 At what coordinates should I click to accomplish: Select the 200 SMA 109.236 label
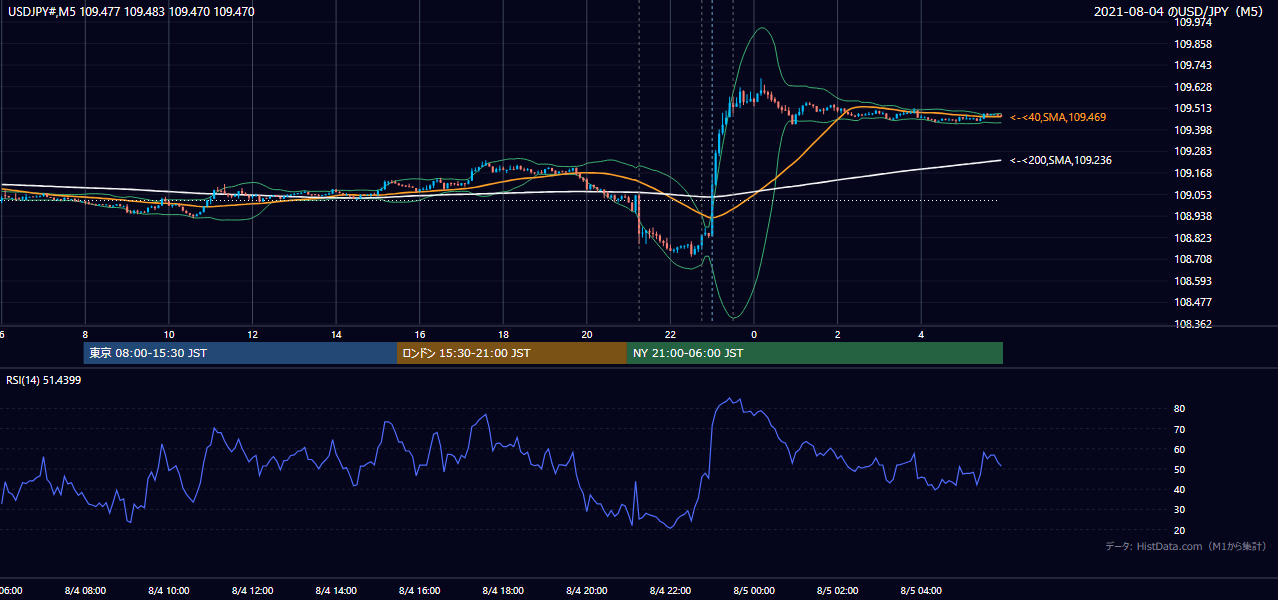pyautogui.click(x=1060, y=160)
